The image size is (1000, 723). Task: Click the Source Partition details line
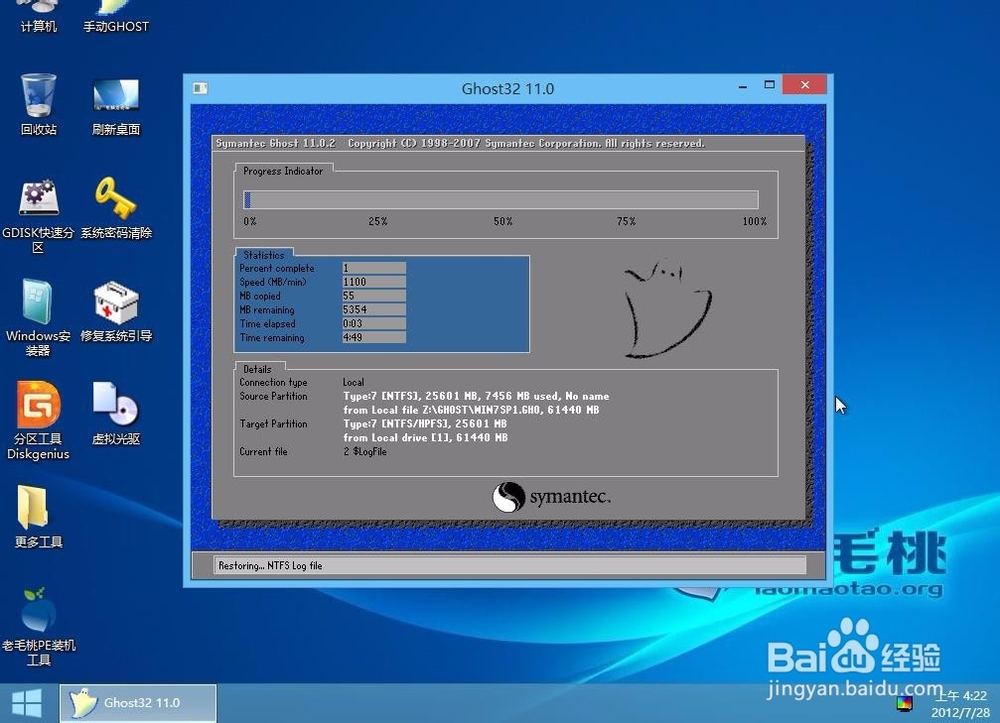click(476, 403)
